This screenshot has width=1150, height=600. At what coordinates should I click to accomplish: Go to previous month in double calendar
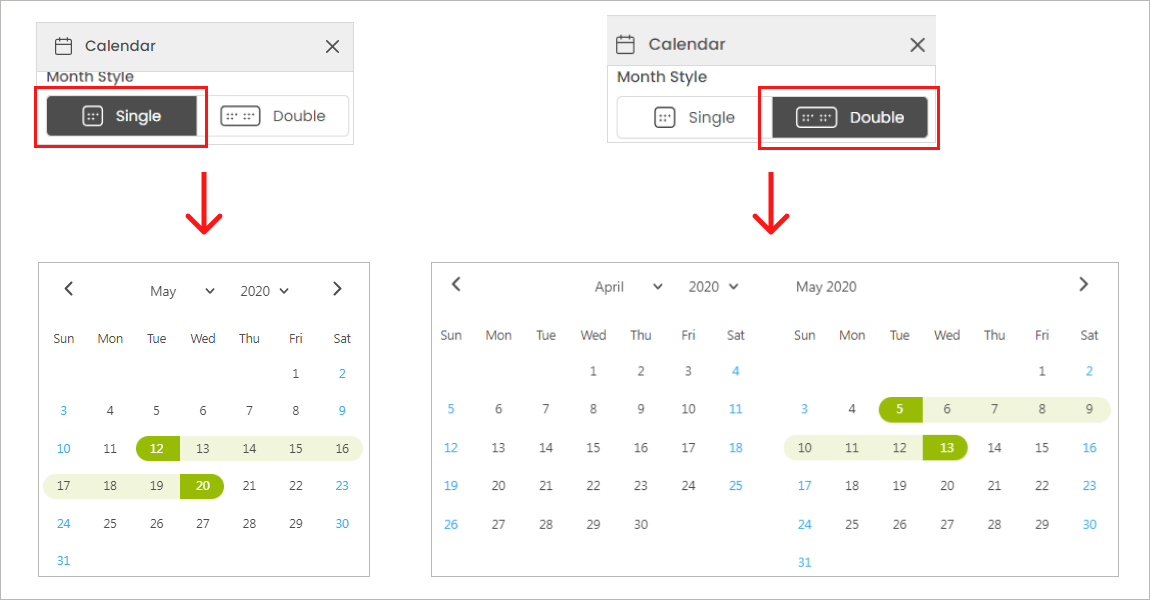click(456, 284)
